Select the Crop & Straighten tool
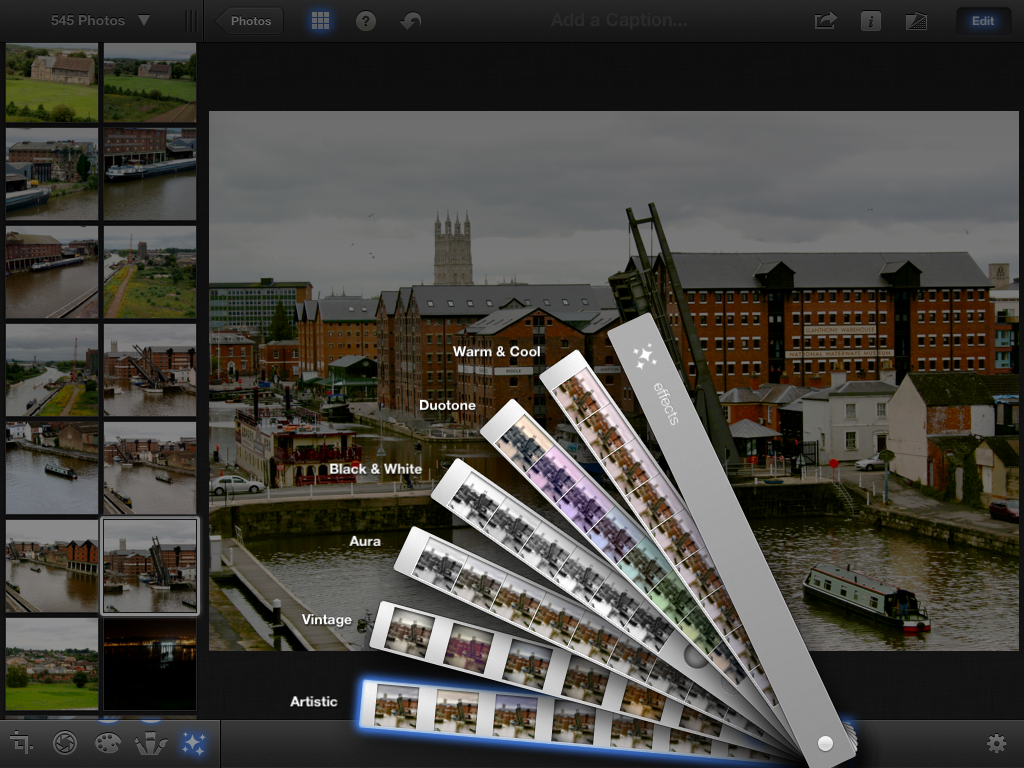The width and height of the screenshot is (1024, 768). coord(21,743)
